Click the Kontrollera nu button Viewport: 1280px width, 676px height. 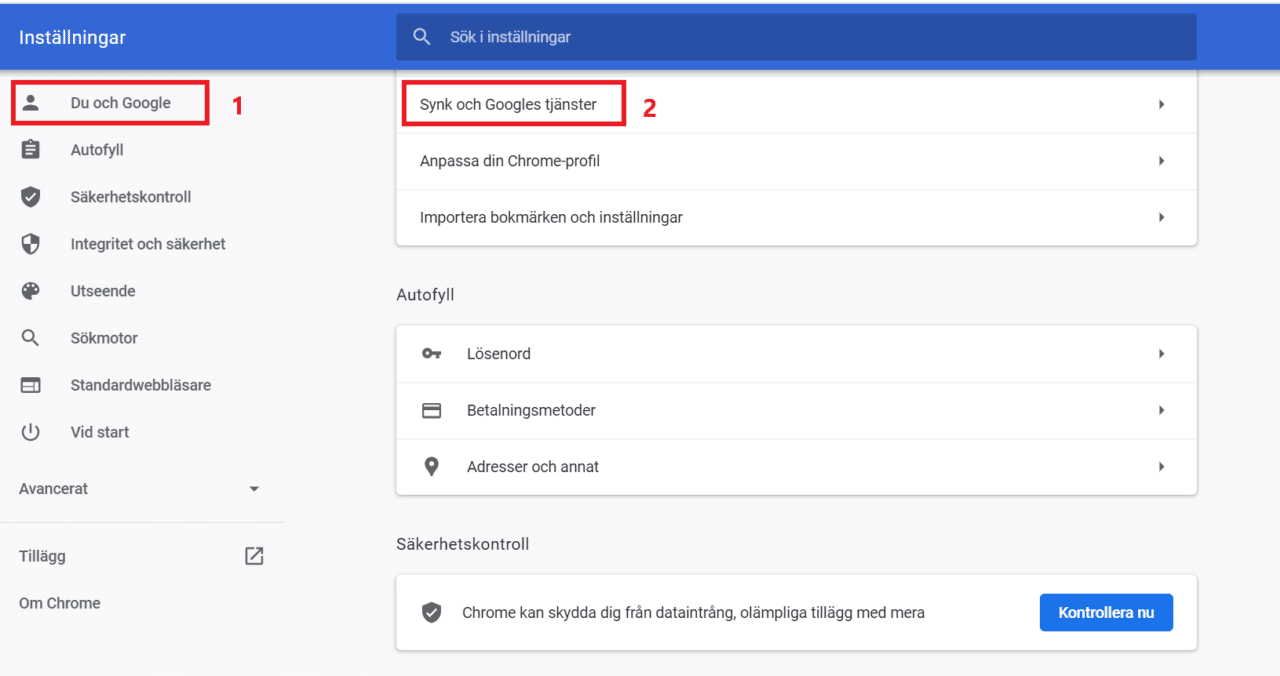click(x=1106, y=612)
